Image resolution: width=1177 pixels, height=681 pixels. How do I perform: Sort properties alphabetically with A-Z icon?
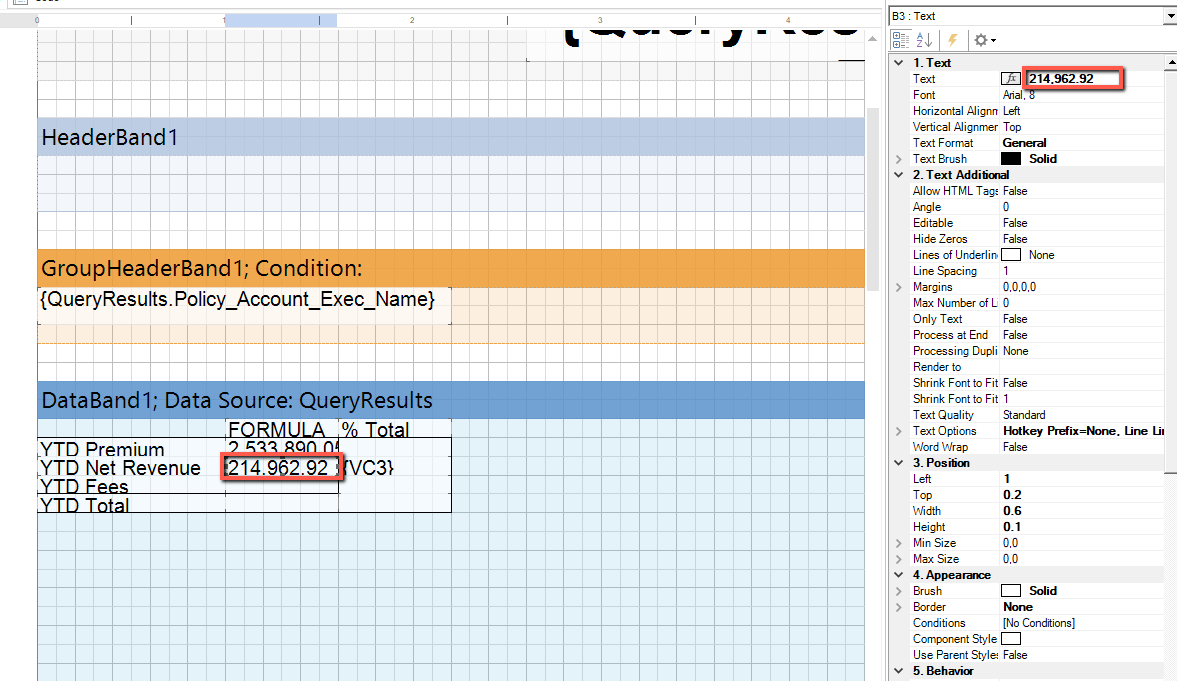click(925, 40)
